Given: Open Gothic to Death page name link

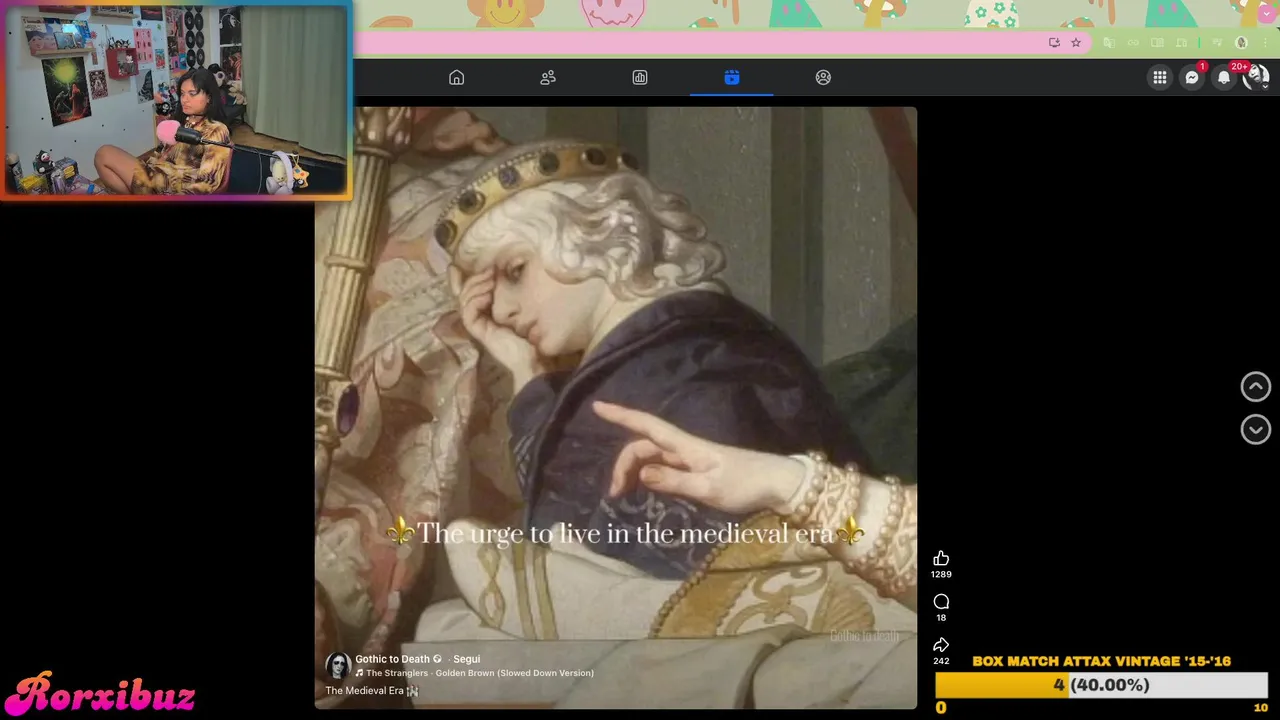Looking at the screenshot, I should coord(393,659).
